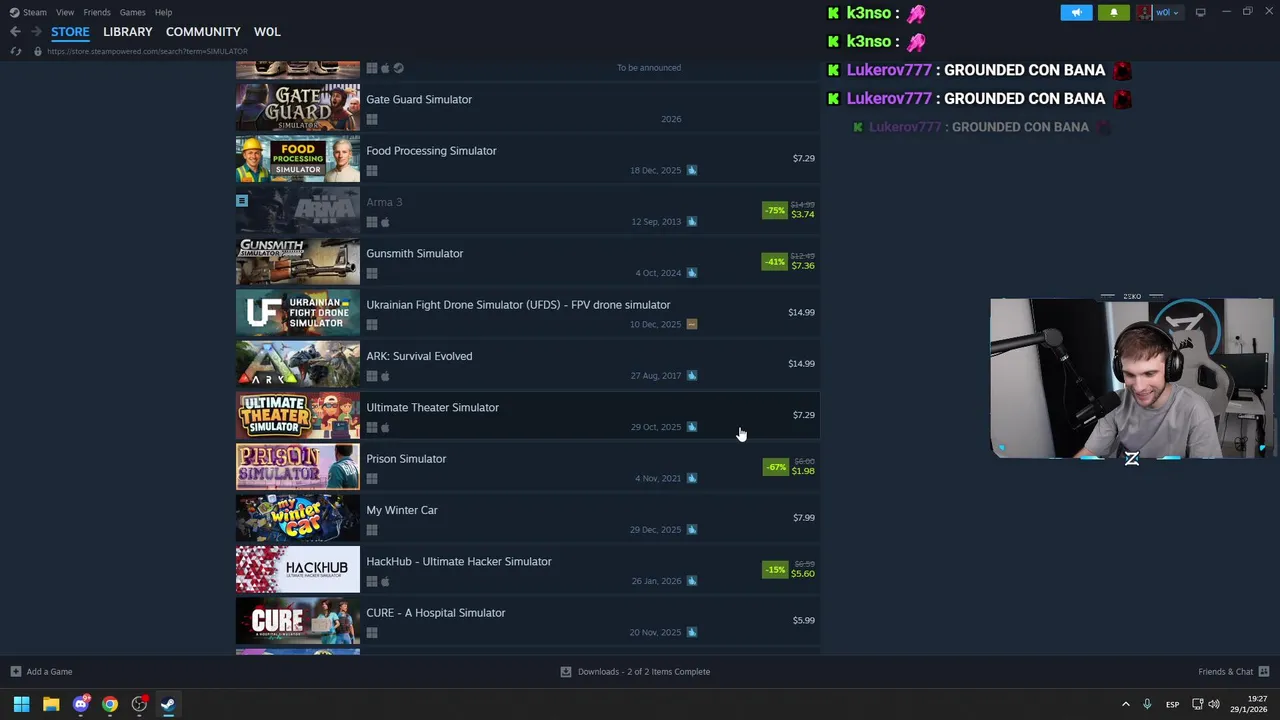
Task: Click the Steam taskbar icon
Action: coord(168,704)
